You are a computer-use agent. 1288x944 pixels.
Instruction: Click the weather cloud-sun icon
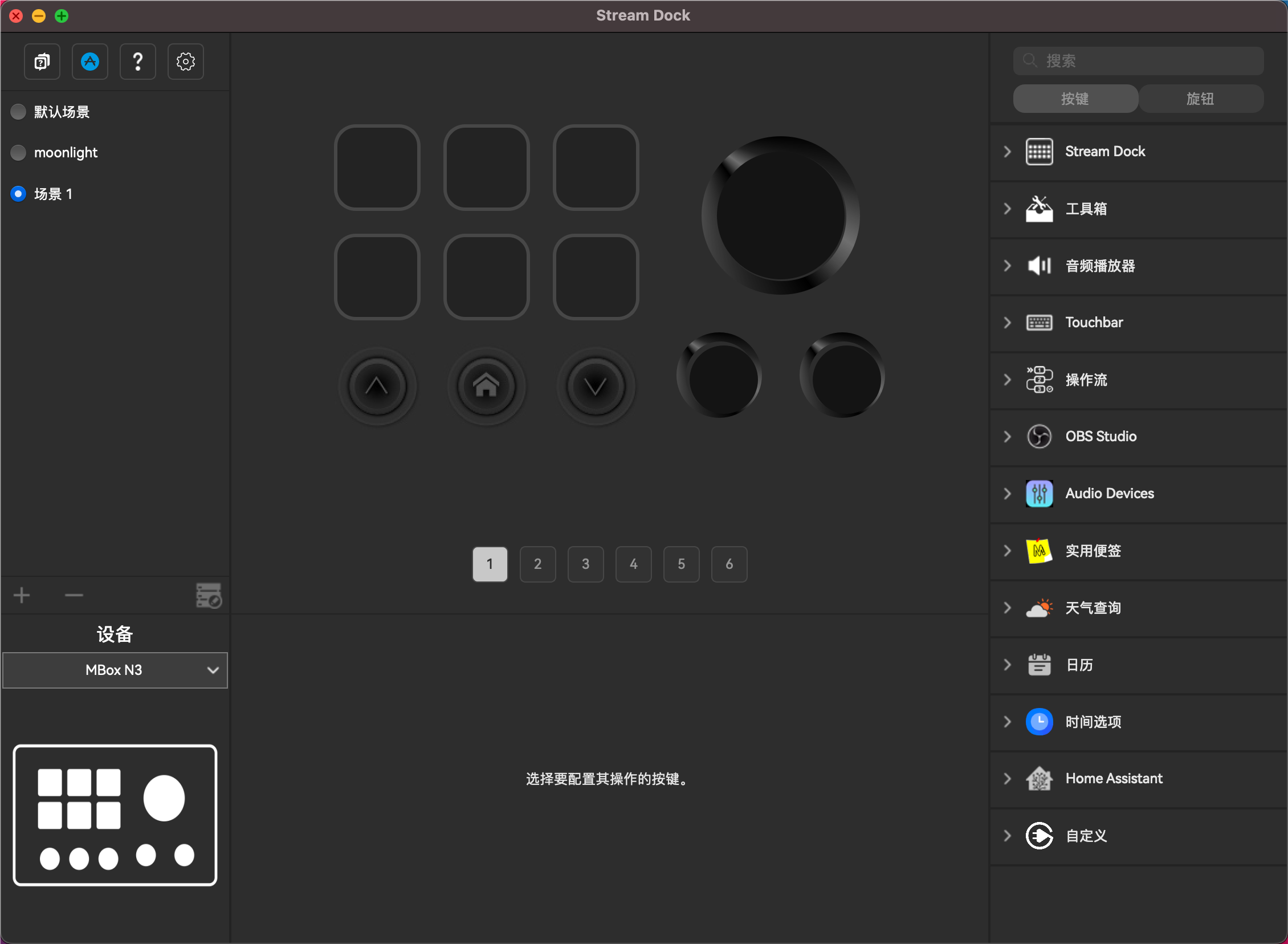point(1039,608)
